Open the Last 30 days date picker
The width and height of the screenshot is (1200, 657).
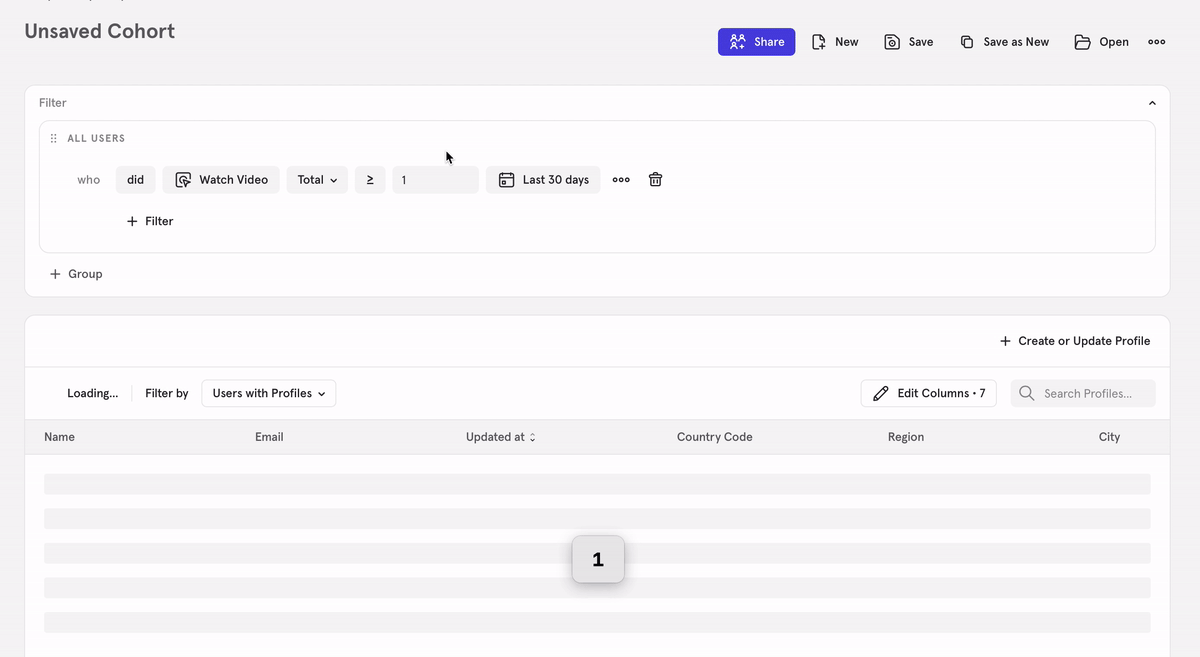(x=543, y=180)
